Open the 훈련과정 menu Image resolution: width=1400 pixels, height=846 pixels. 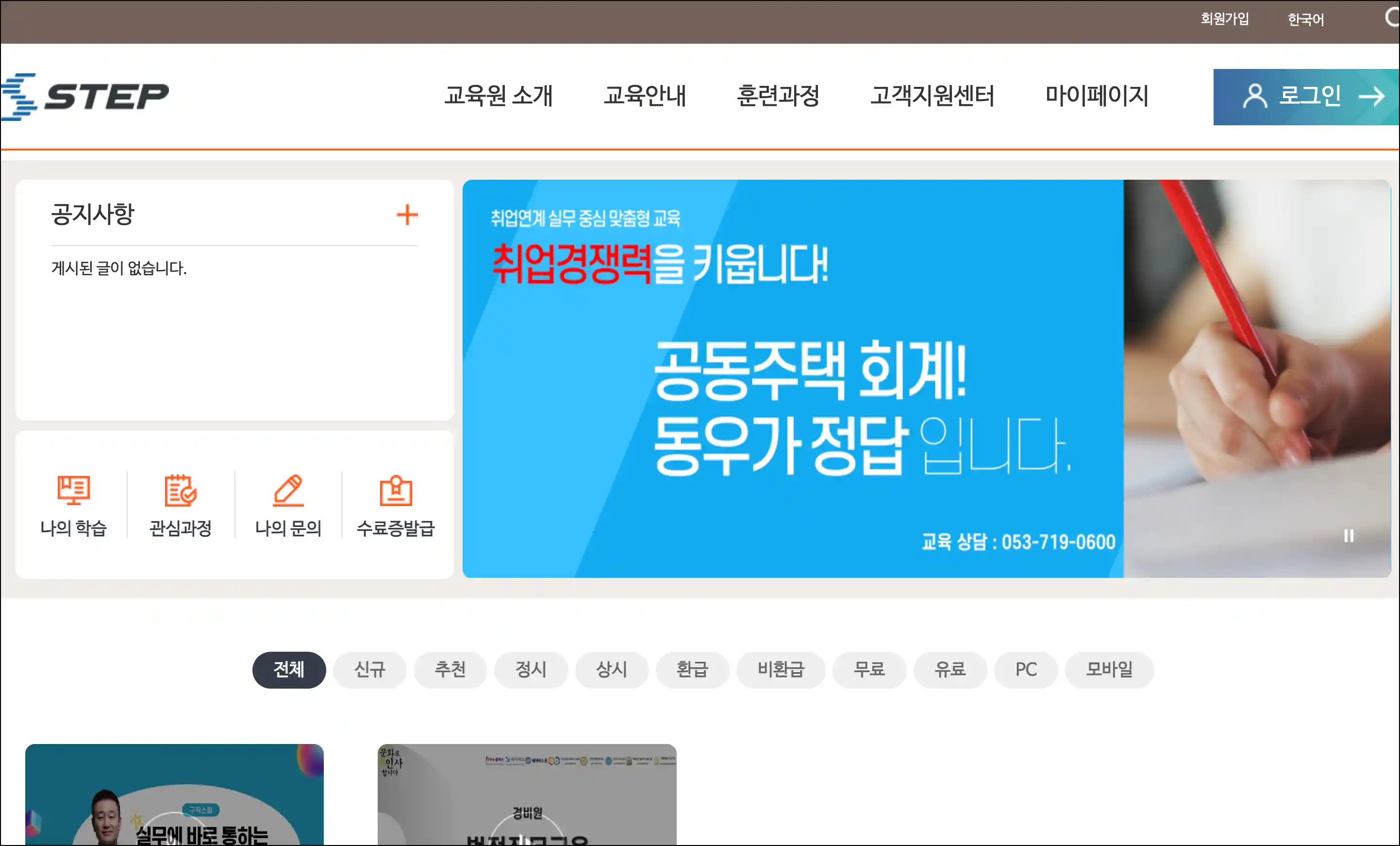point(778,95)
